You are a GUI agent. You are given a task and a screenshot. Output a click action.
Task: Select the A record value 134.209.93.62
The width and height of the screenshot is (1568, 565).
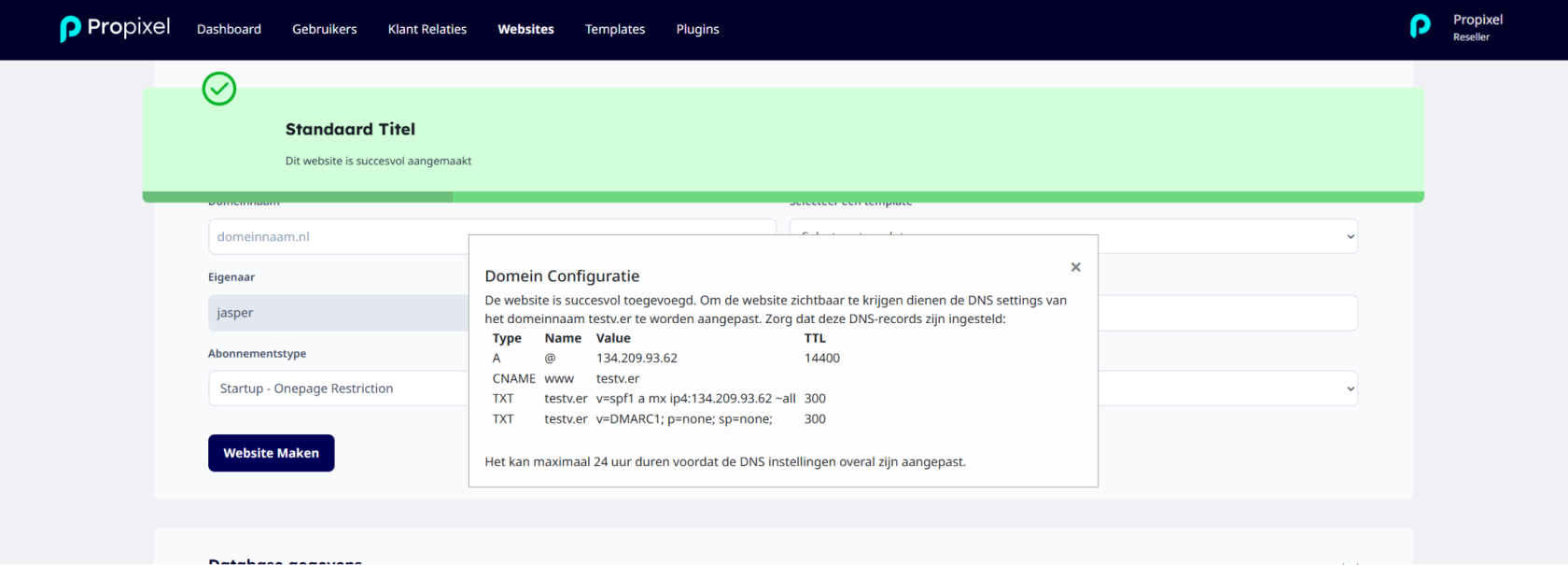click(x=637, y=358)
